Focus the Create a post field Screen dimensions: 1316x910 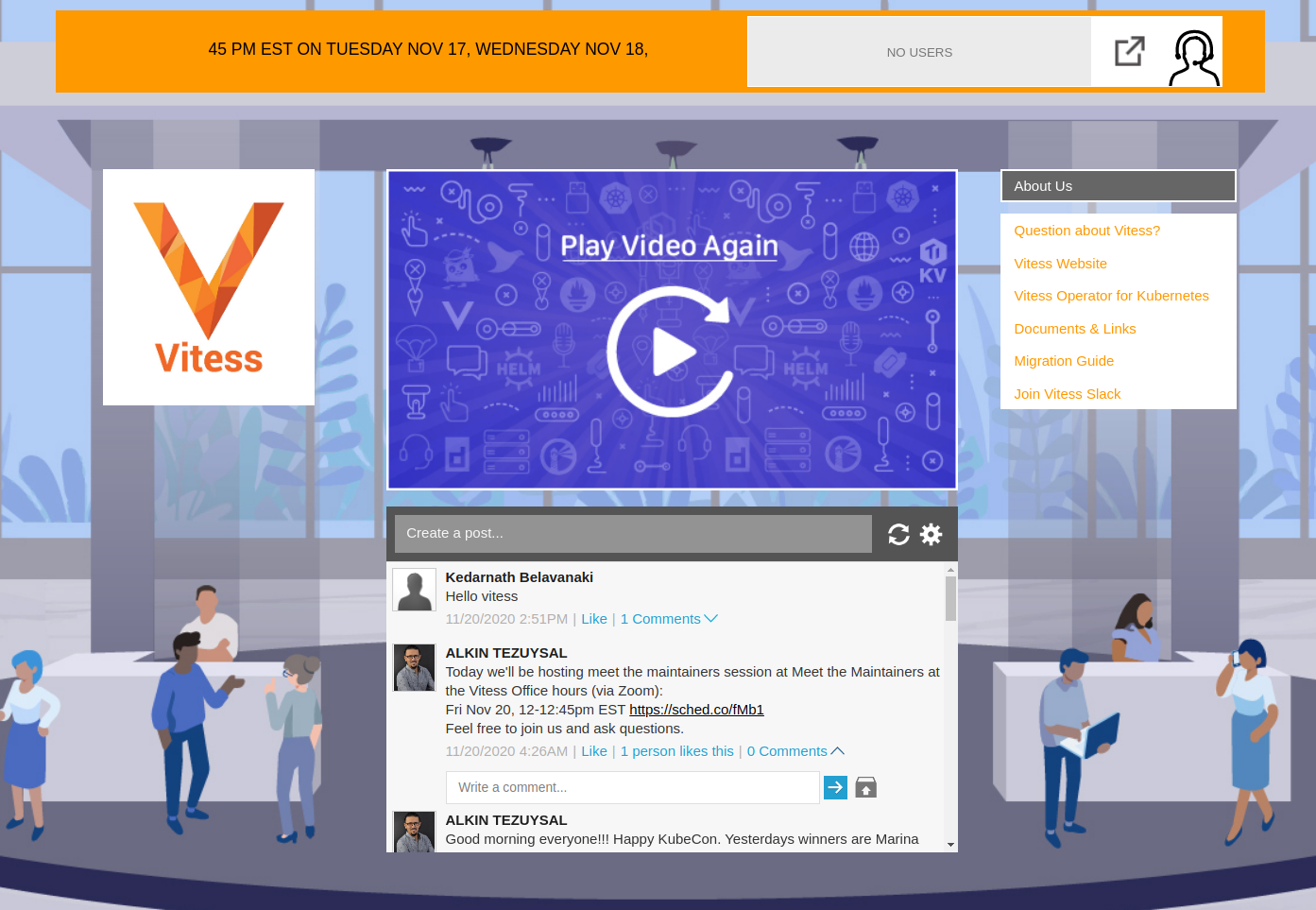[633, 534]
